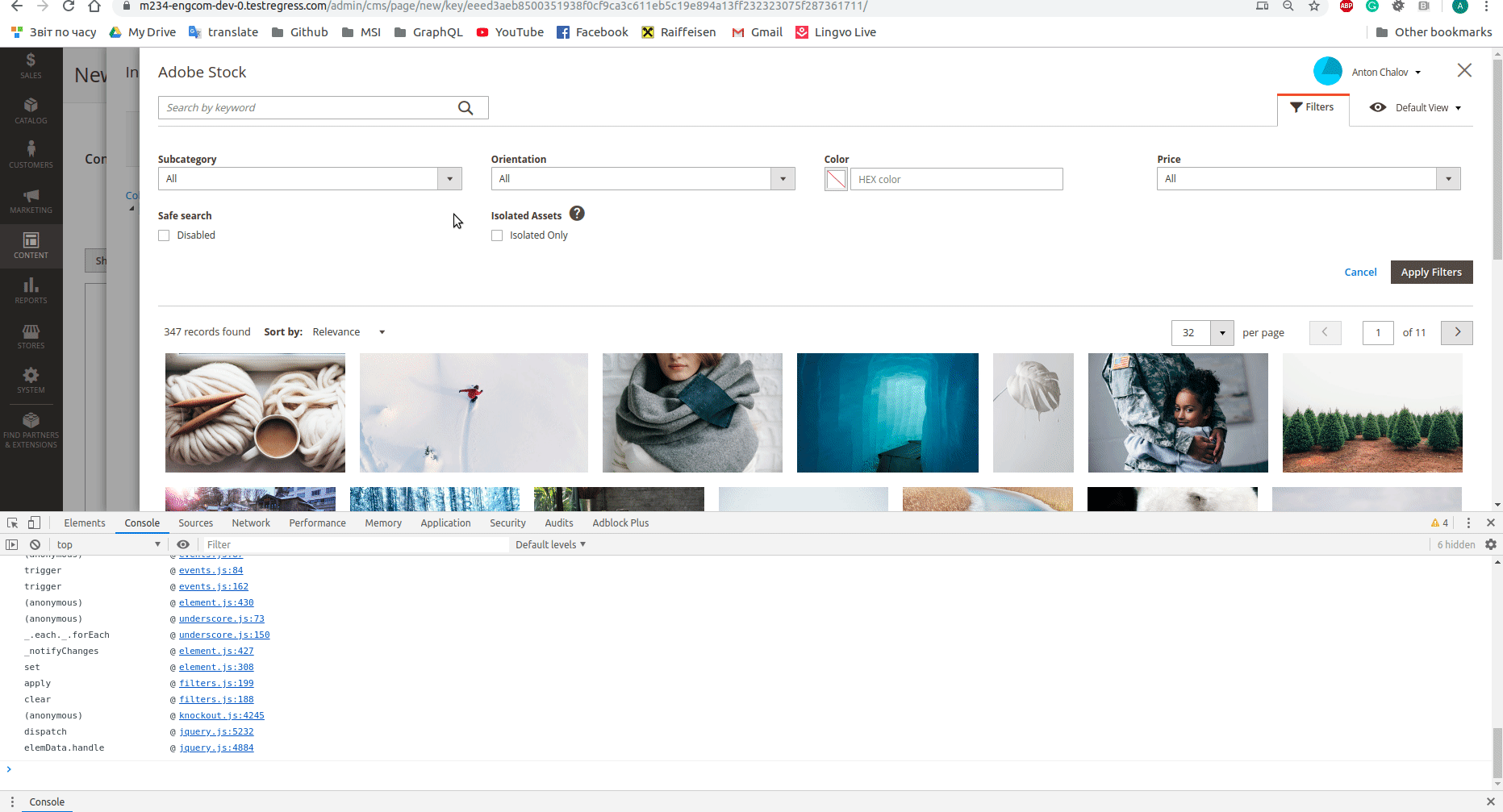Open the Default levels dropdown
The width and height of the screenshot is (1503, 812).
(x=550, y=545)
